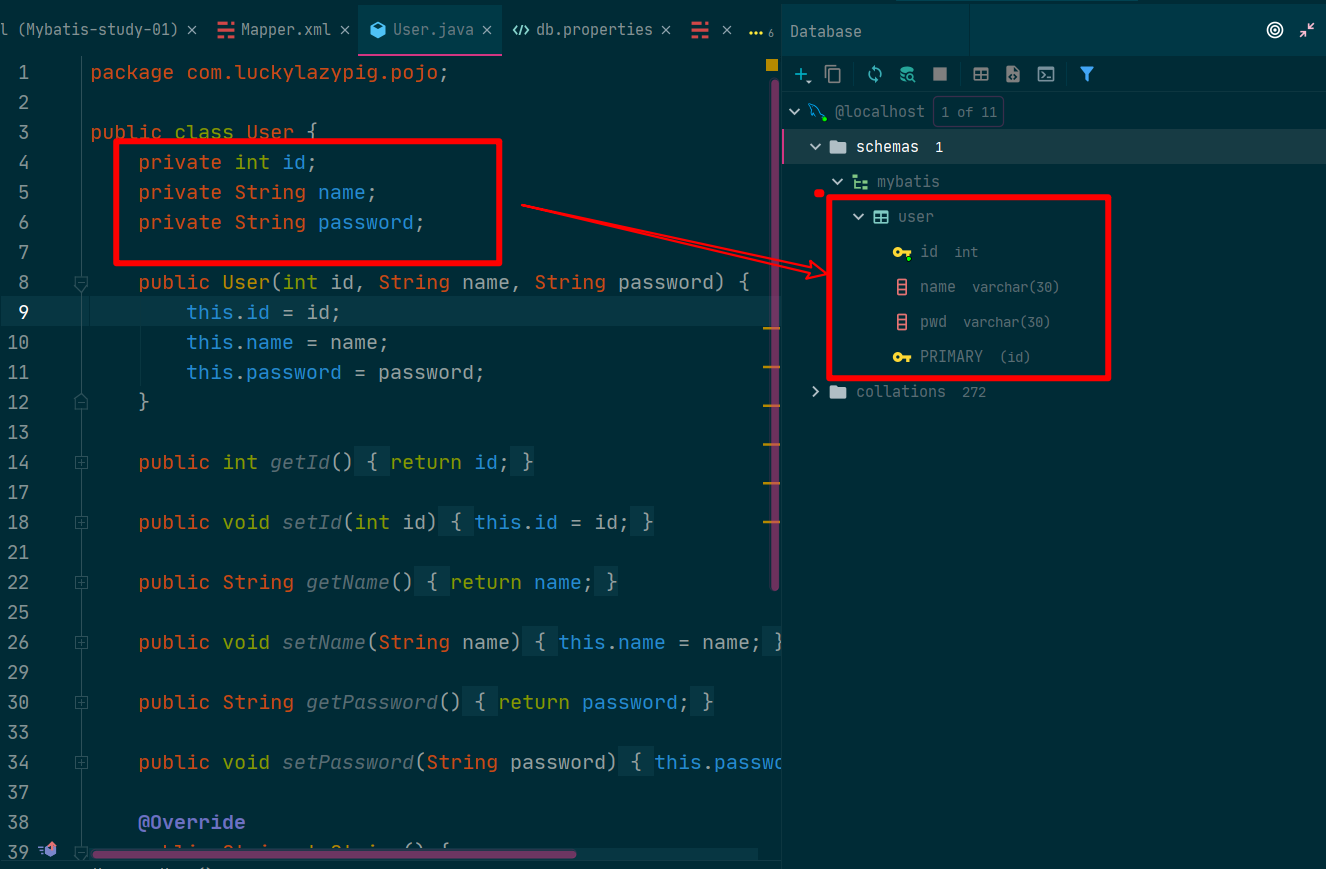Screen dimensions: 1326x869
Task: Click the mybatis schema icon
Action: pos(860,182)
